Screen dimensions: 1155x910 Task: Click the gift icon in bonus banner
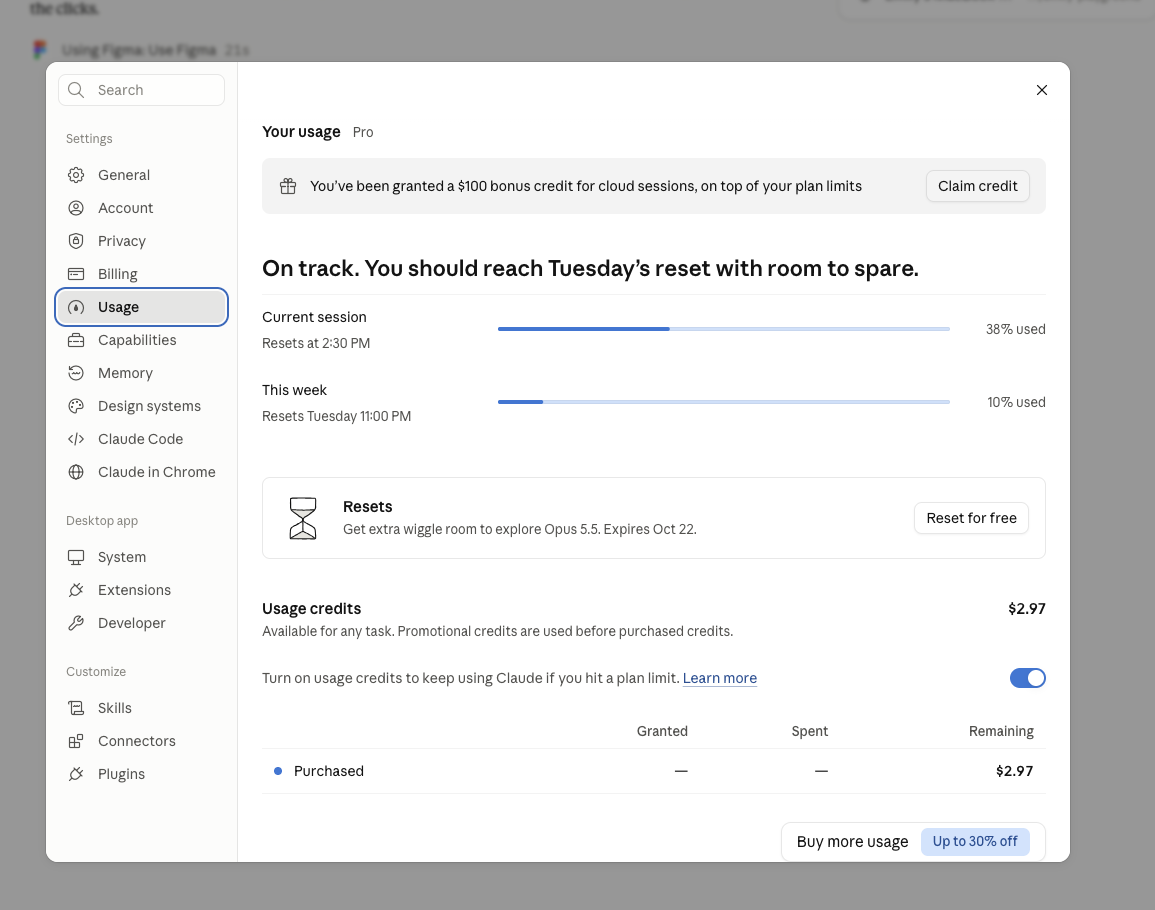(288, 186)
